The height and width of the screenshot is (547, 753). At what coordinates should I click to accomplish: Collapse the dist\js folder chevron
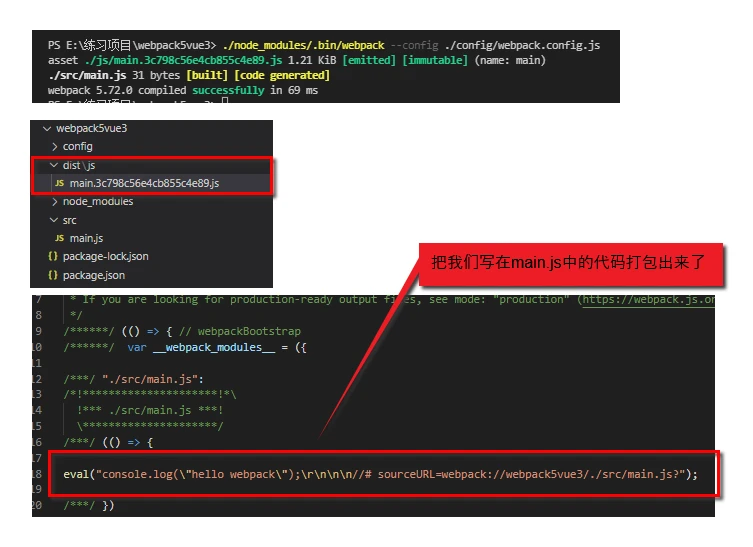coord(54,165)
